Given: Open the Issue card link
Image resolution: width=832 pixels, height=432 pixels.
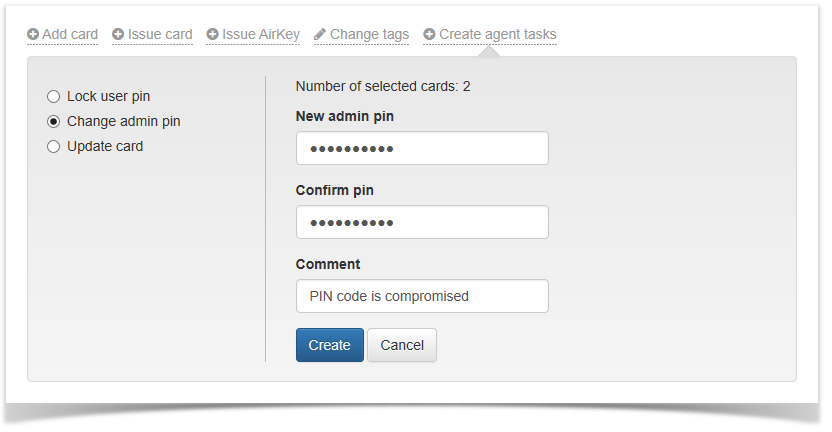Looking at the screenshot, I should click(x=160, y=35).
